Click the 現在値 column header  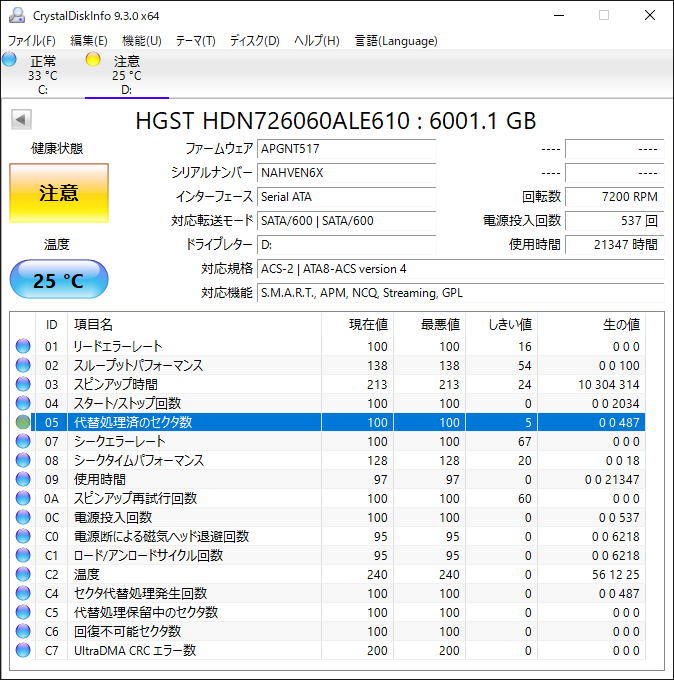click(357, 324)
